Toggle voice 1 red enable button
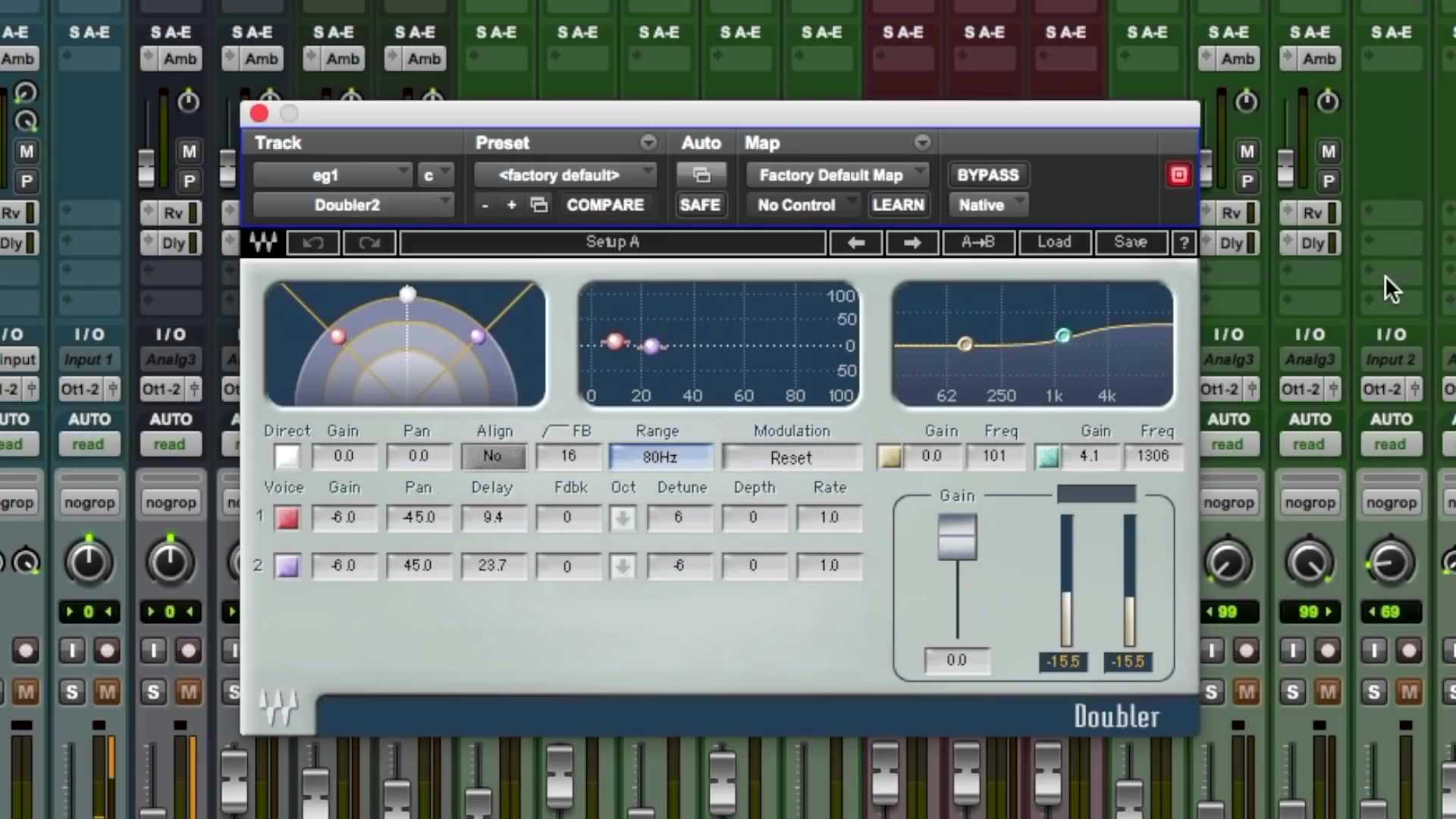This screenshot has height=819, width=1456. pos(287,519)
